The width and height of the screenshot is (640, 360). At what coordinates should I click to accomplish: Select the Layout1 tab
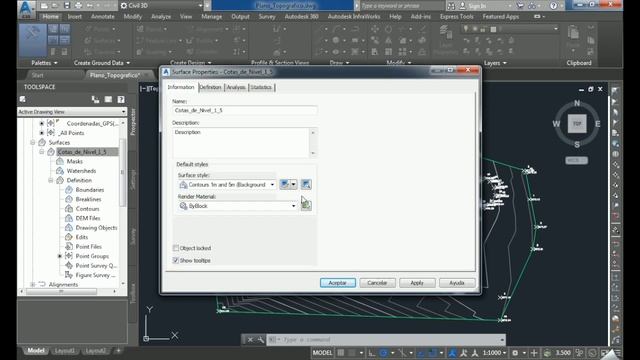64,351
